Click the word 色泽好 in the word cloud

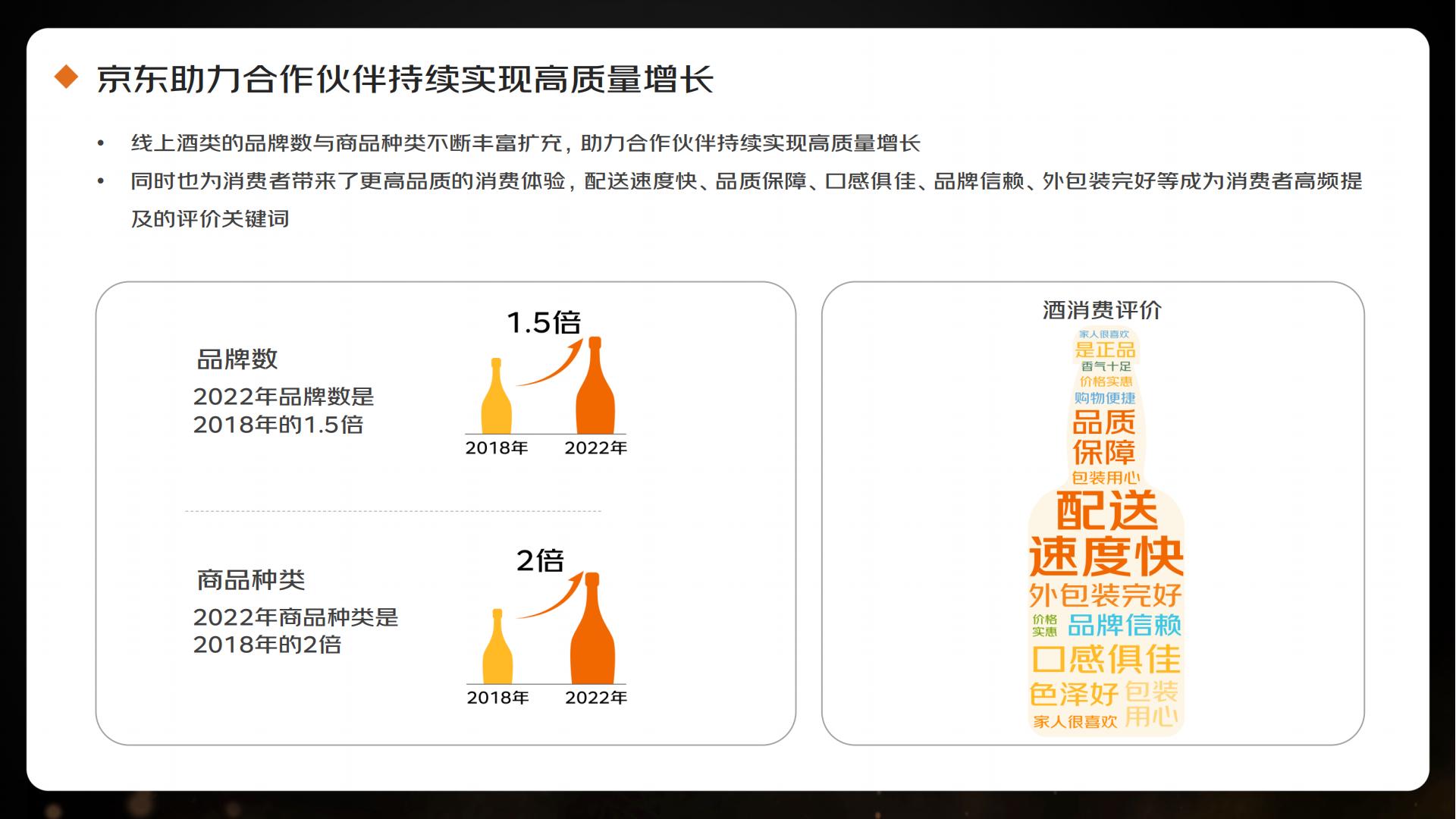[x=1074, y=694]
